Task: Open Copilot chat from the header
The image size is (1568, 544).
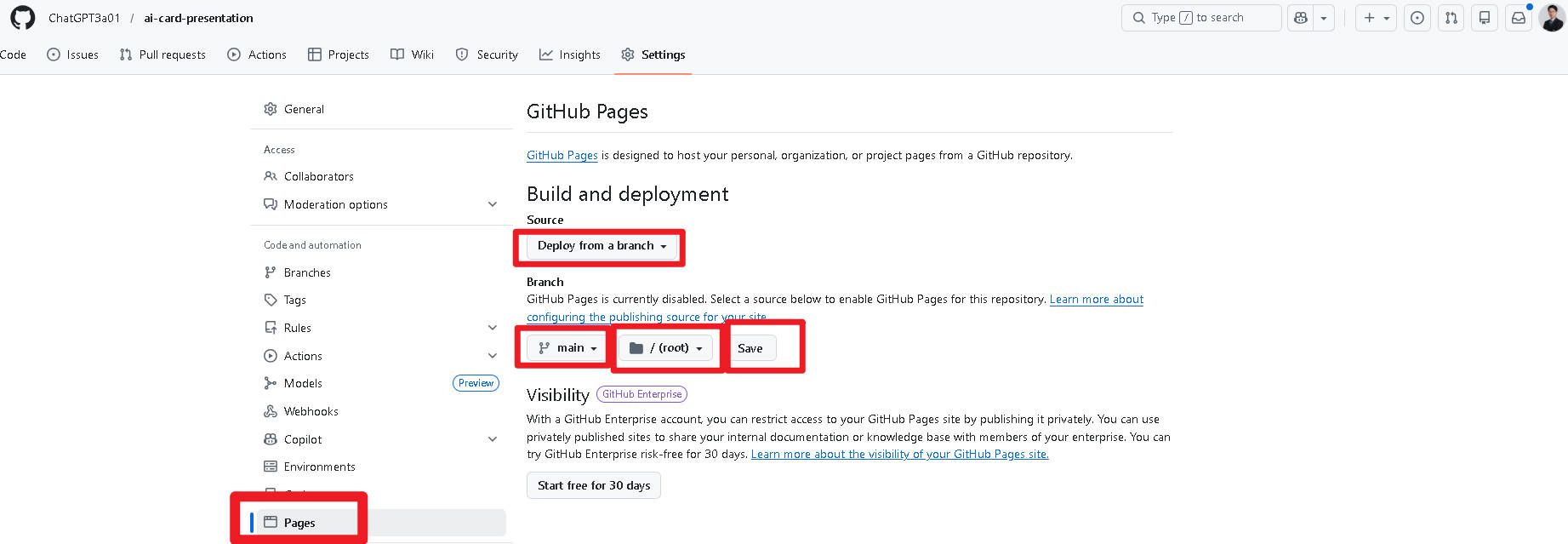Action: coord(1300,18)
